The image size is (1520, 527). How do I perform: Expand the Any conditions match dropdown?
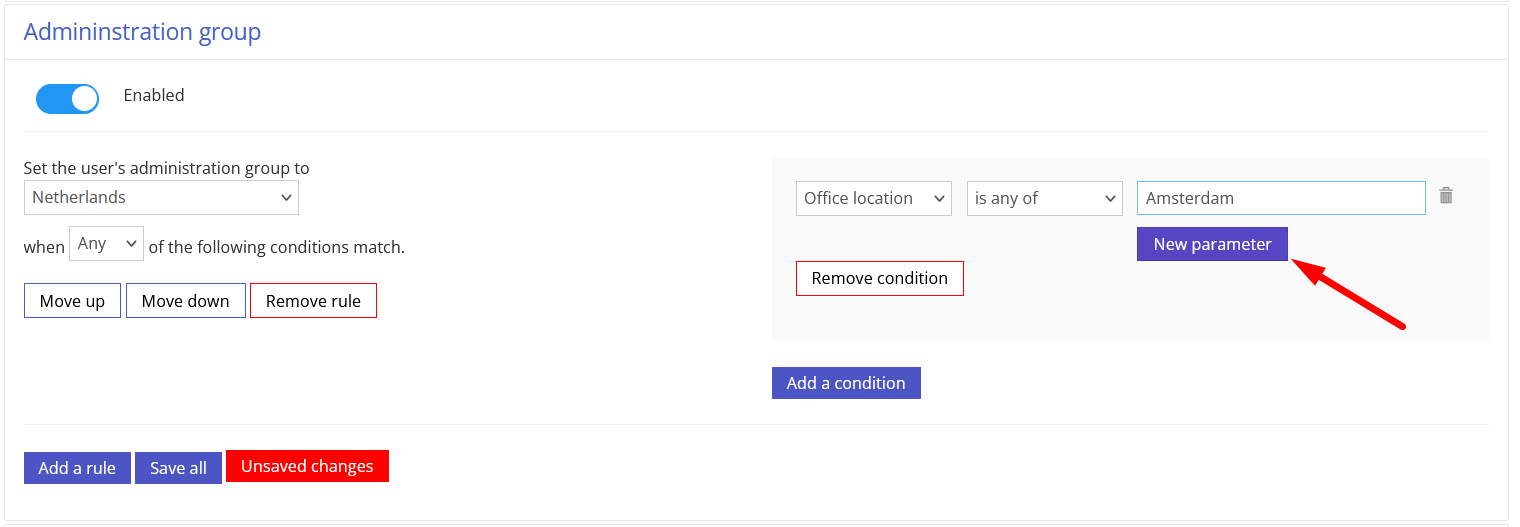point(106,244)
